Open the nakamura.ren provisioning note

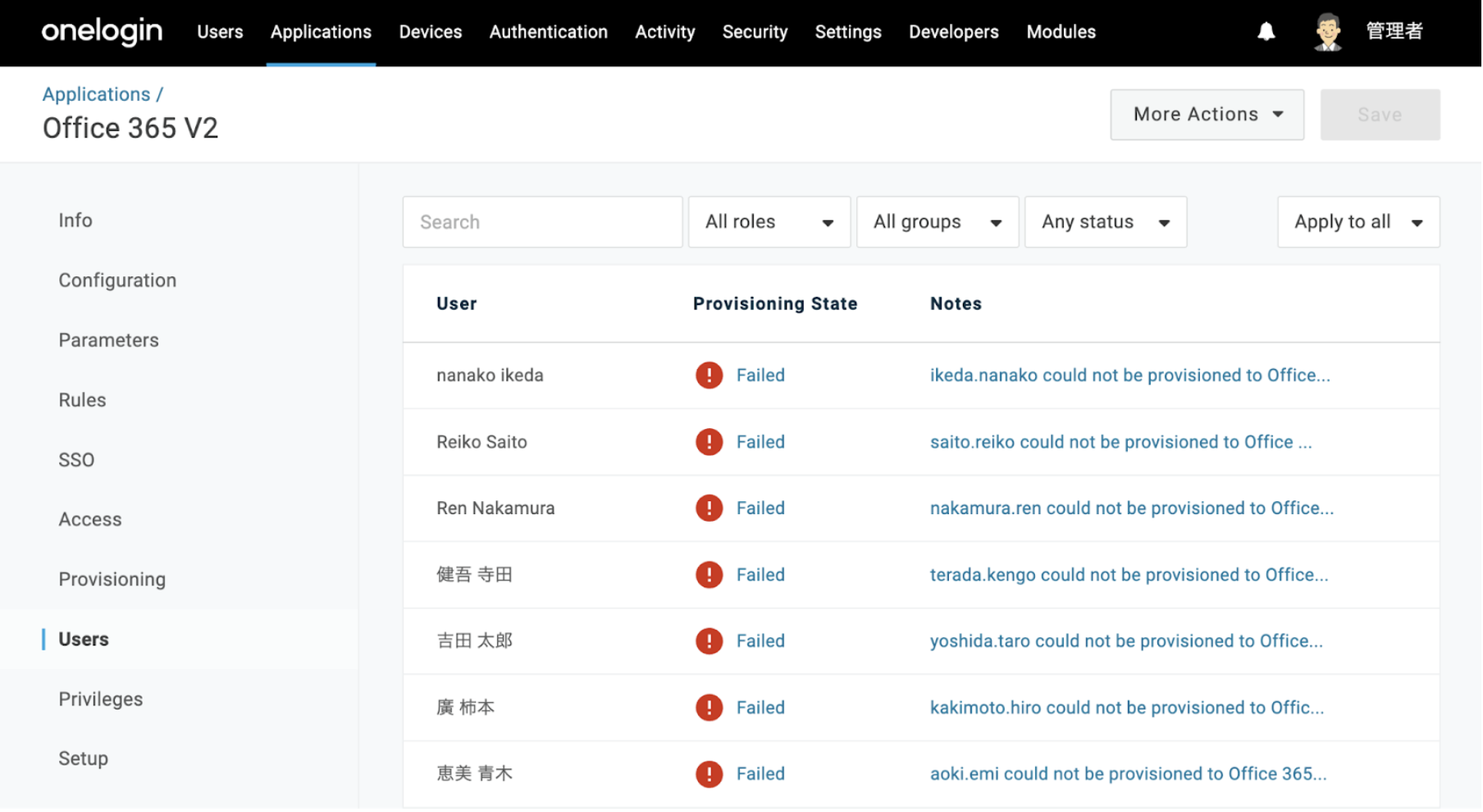(x=1133, y=509)
